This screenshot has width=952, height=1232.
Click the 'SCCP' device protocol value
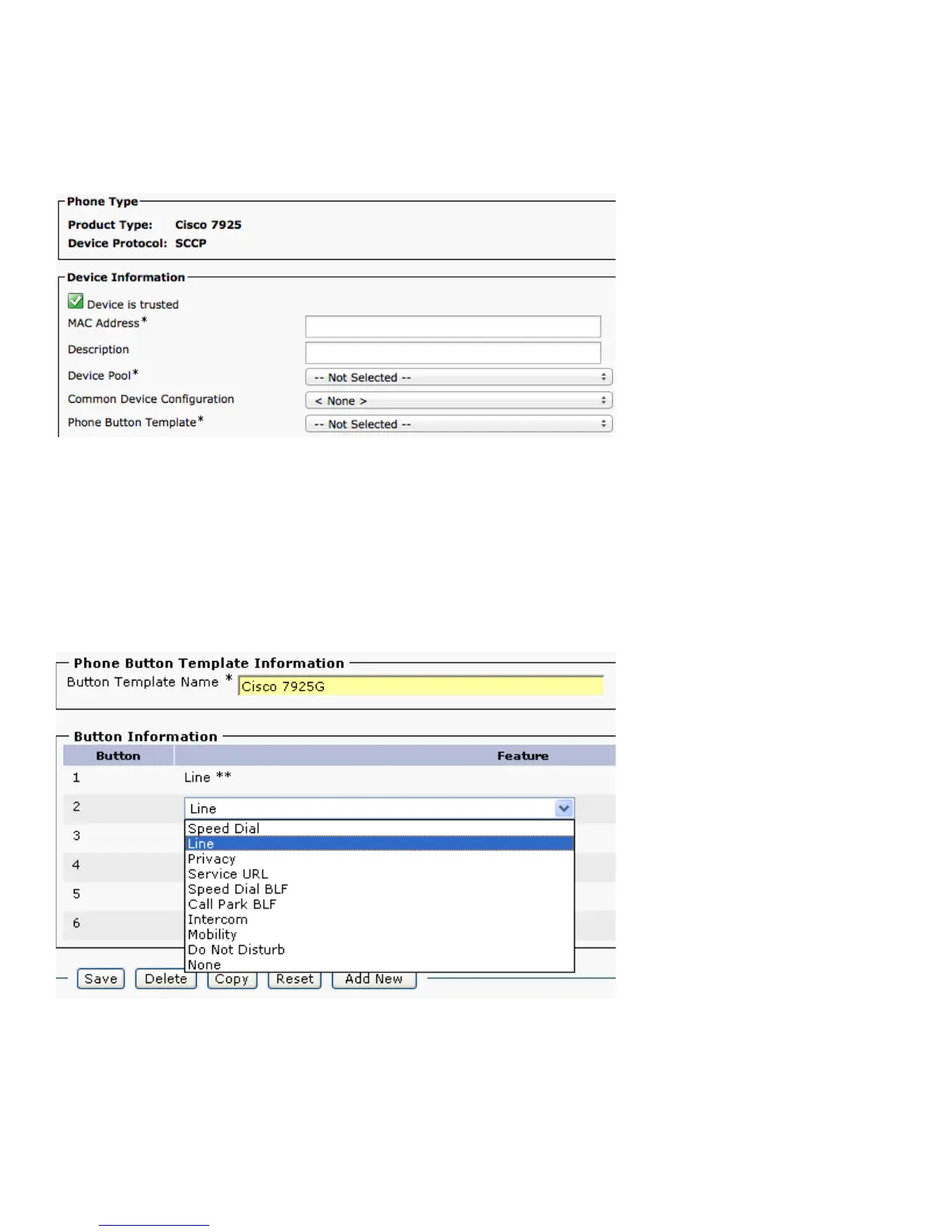[x=191, y=243]
